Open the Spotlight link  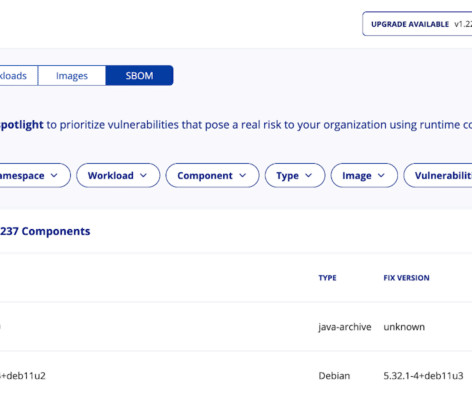tap(22, 125)
